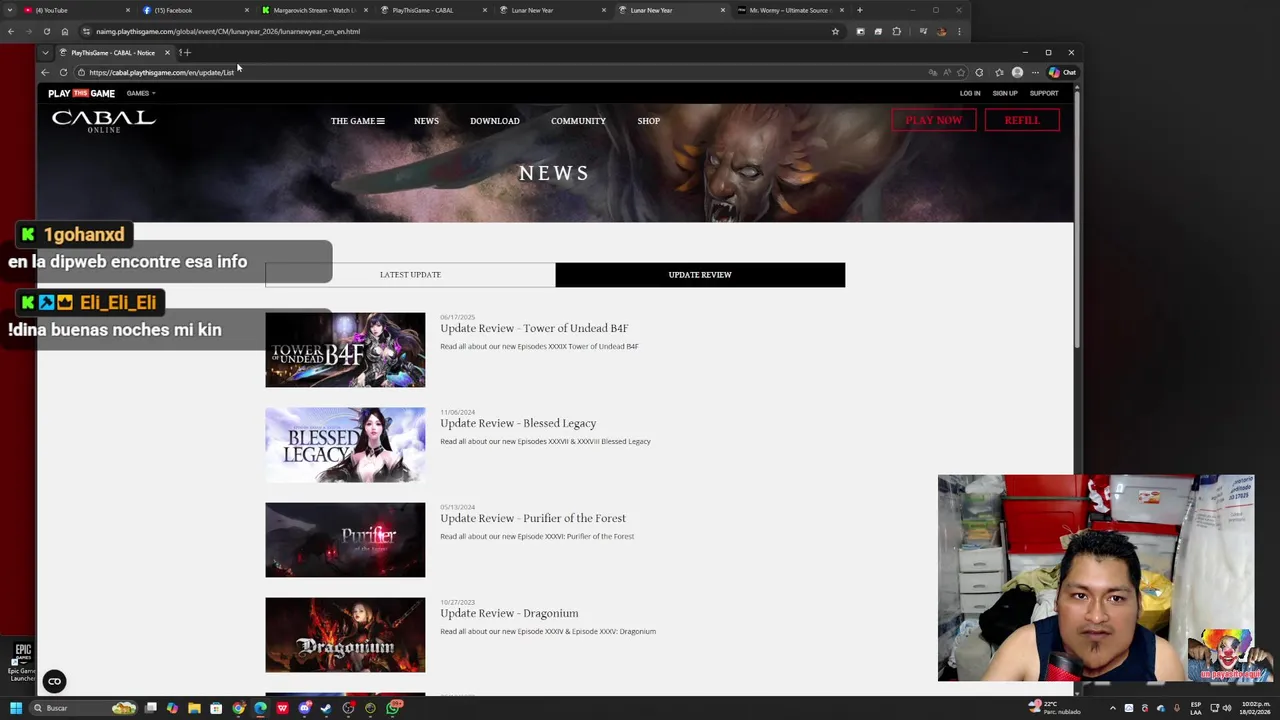Viewport: 1280px width, 720px height.
Task: Toggle Edge read aloud icon
Action: pos(947,72)
